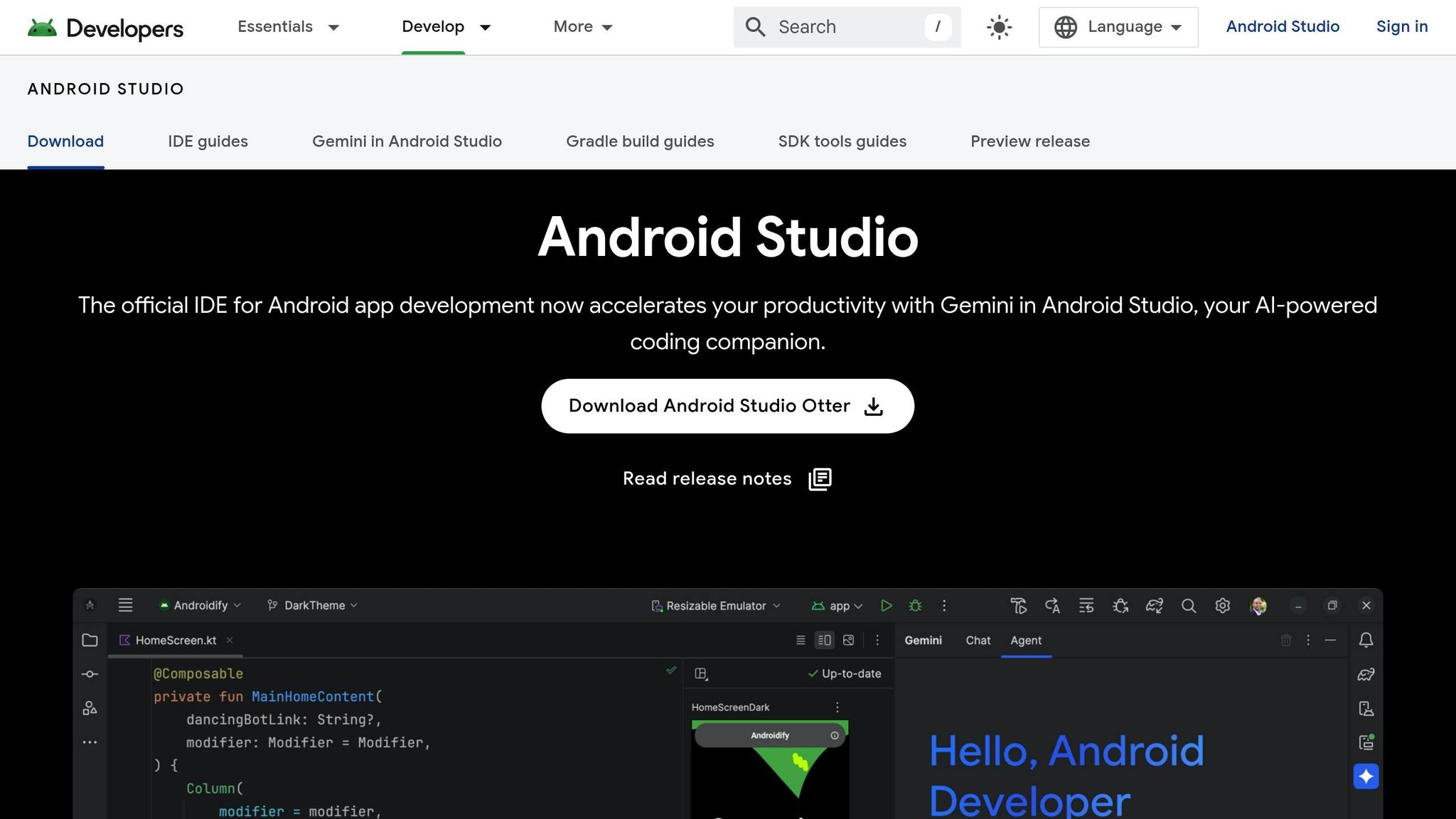The width and height of the screenshot is (1456, 819).
Task: Clear Gemini conversation with trash icon
Action: coord(1286,641)
